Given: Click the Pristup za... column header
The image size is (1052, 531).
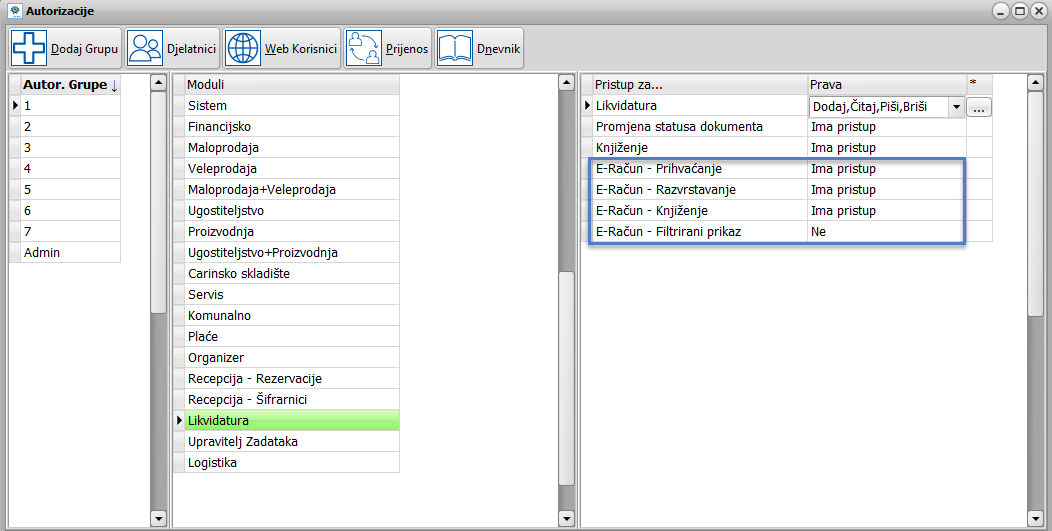Looking at the screenshot, I should pos(629,85).
